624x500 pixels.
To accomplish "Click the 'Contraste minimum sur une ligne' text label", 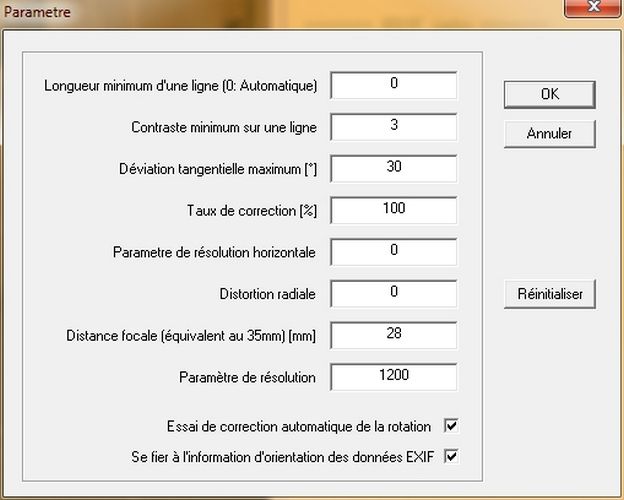I will point(223,128).
